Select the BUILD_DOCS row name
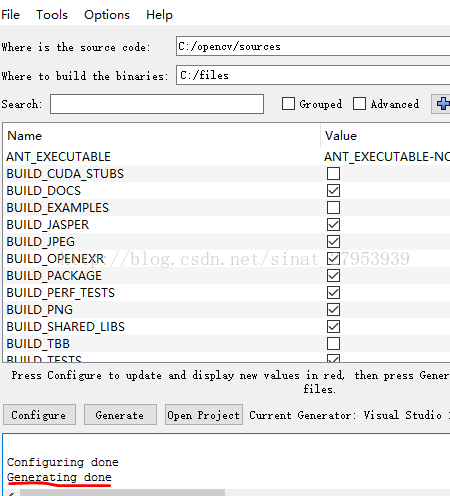Image resolution: width=450 pixels, height=496 pixels. tap(44, 191)
